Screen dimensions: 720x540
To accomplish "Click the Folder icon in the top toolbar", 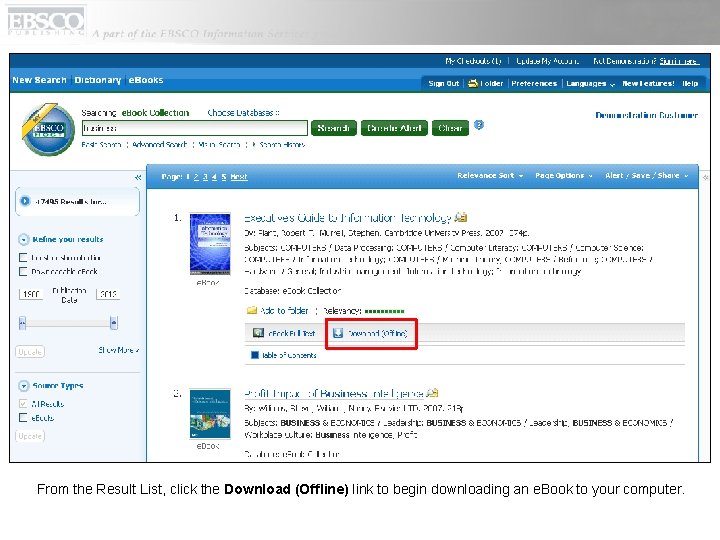I will click(473, 84).
